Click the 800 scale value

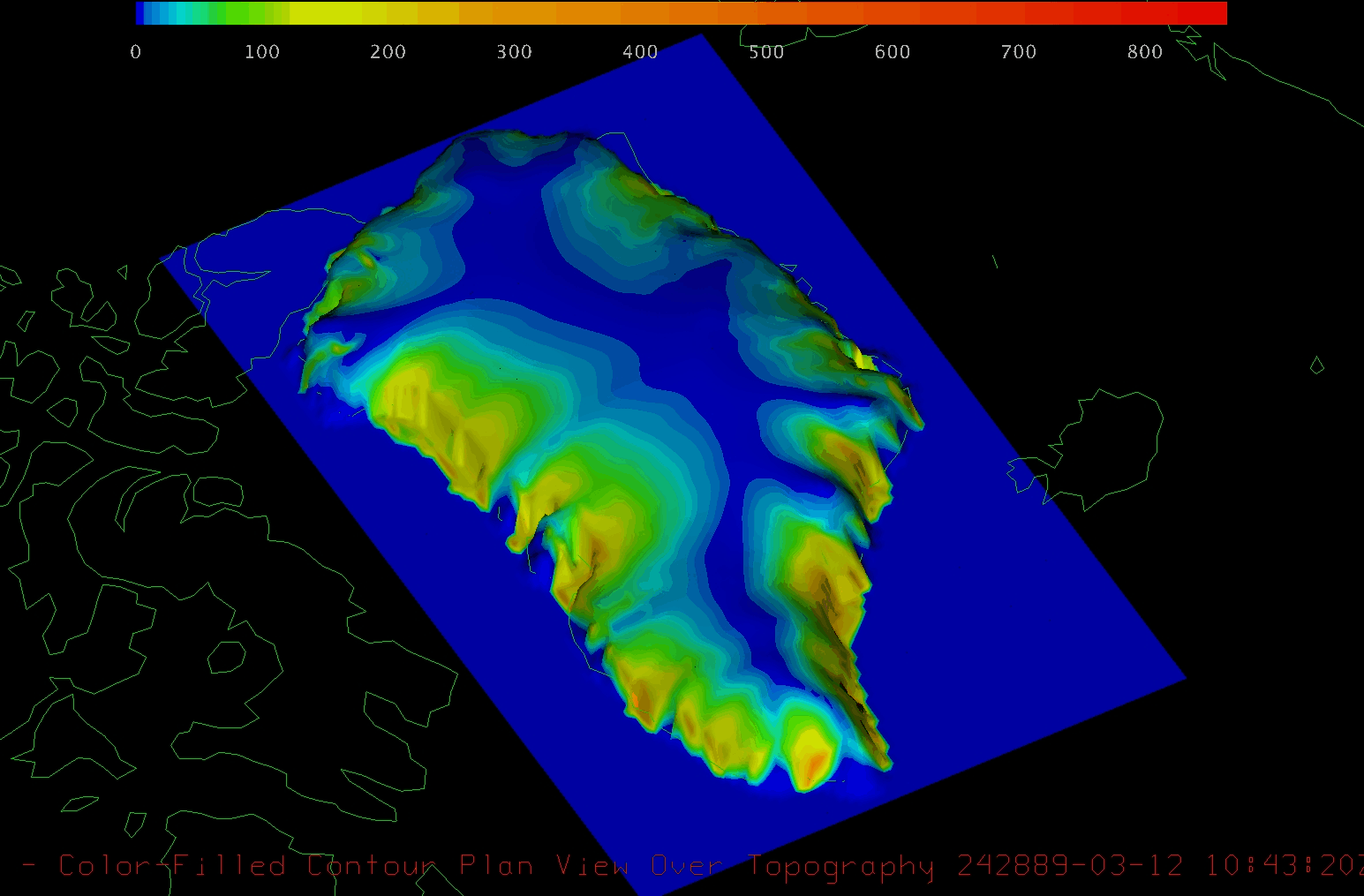(1144, 52)
